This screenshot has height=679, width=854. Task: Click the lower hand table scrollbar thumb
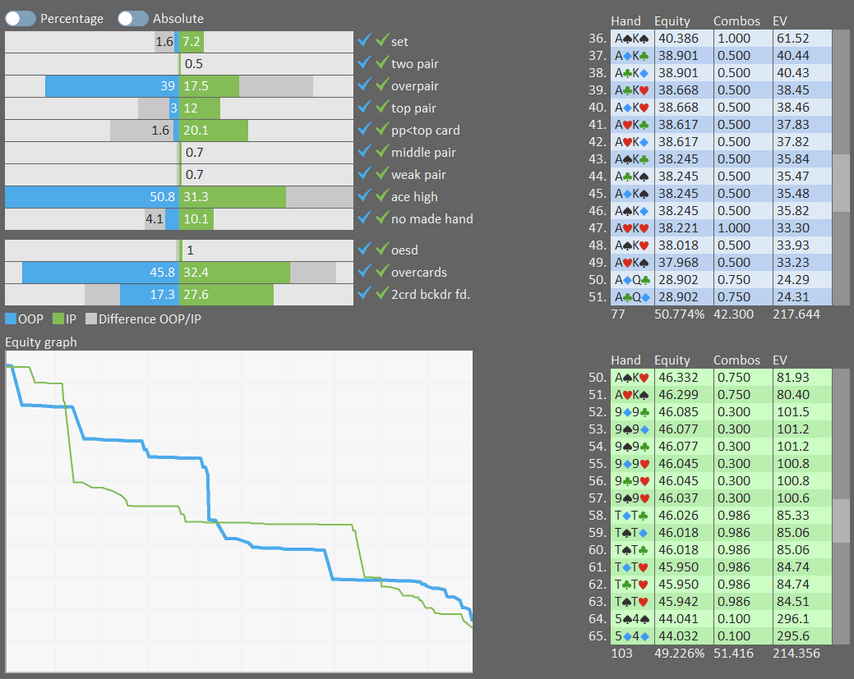point(841,521)
